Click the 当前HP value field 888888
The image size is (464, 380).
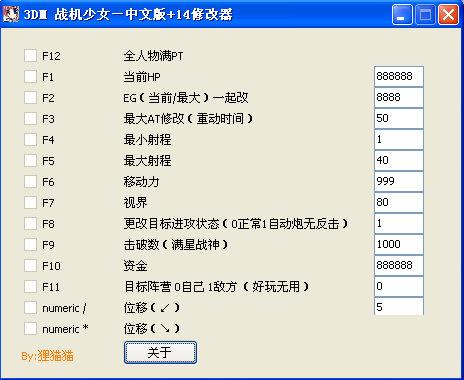tap(399, 76)
